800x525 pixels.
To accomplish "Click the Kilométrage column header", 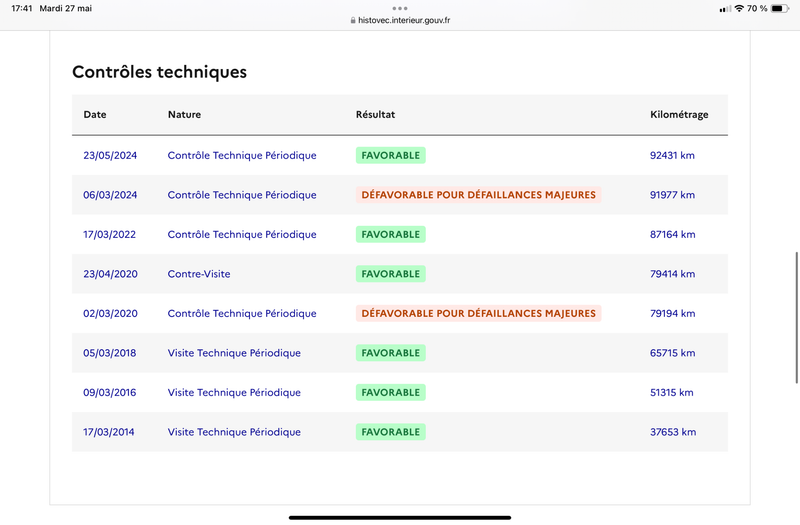I will [679, 114].
